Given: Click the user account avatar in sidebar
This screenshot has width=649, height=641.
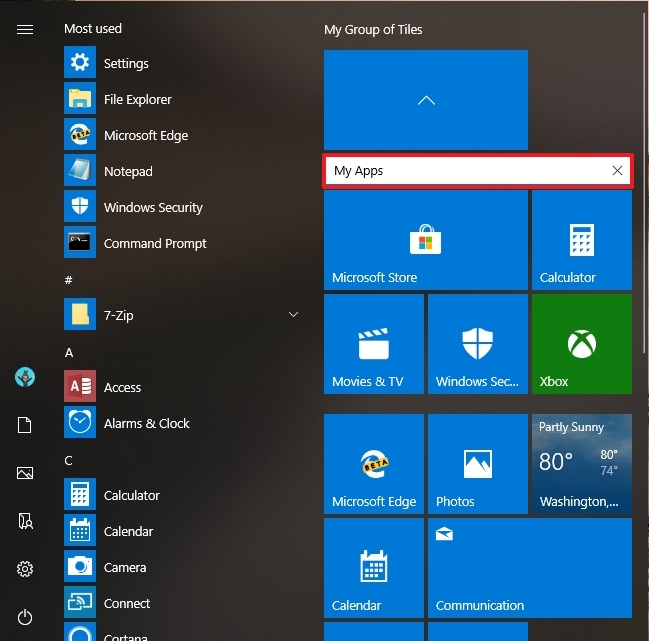Looking at the screenshot, I should (25, 377).
